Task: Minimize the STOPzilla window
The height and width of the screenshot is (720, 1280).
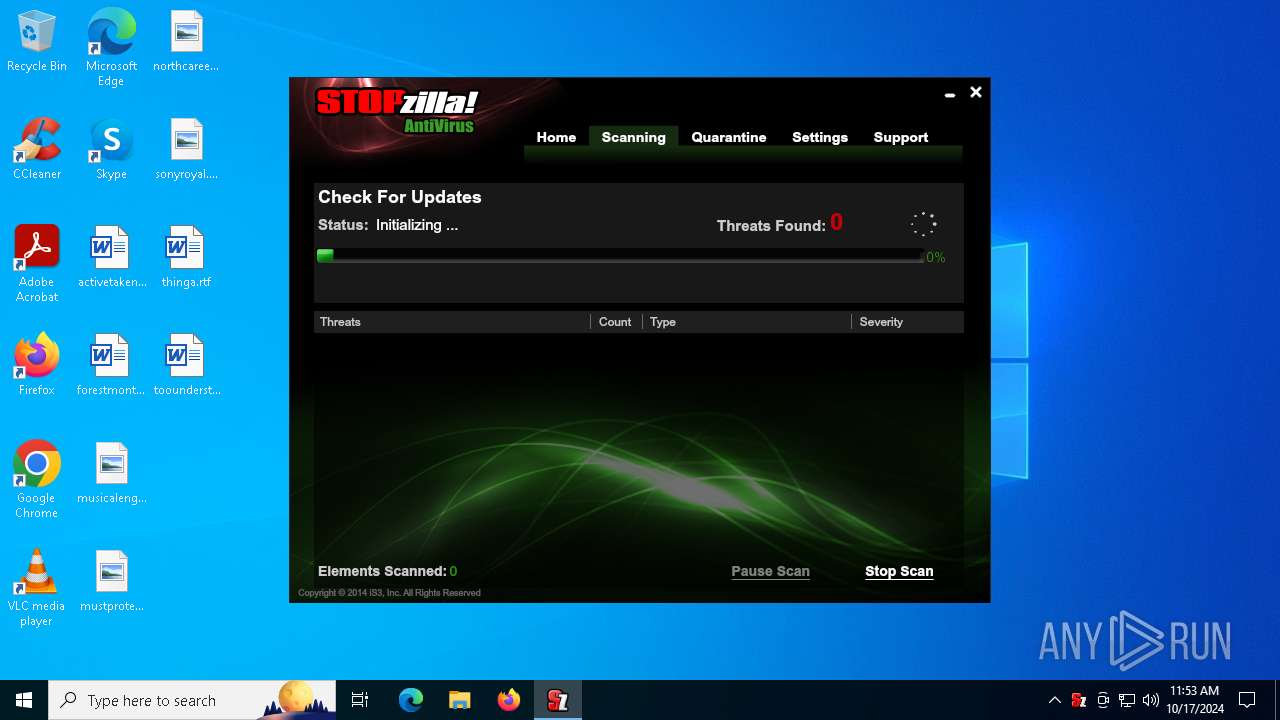Action: click(950, 93)
